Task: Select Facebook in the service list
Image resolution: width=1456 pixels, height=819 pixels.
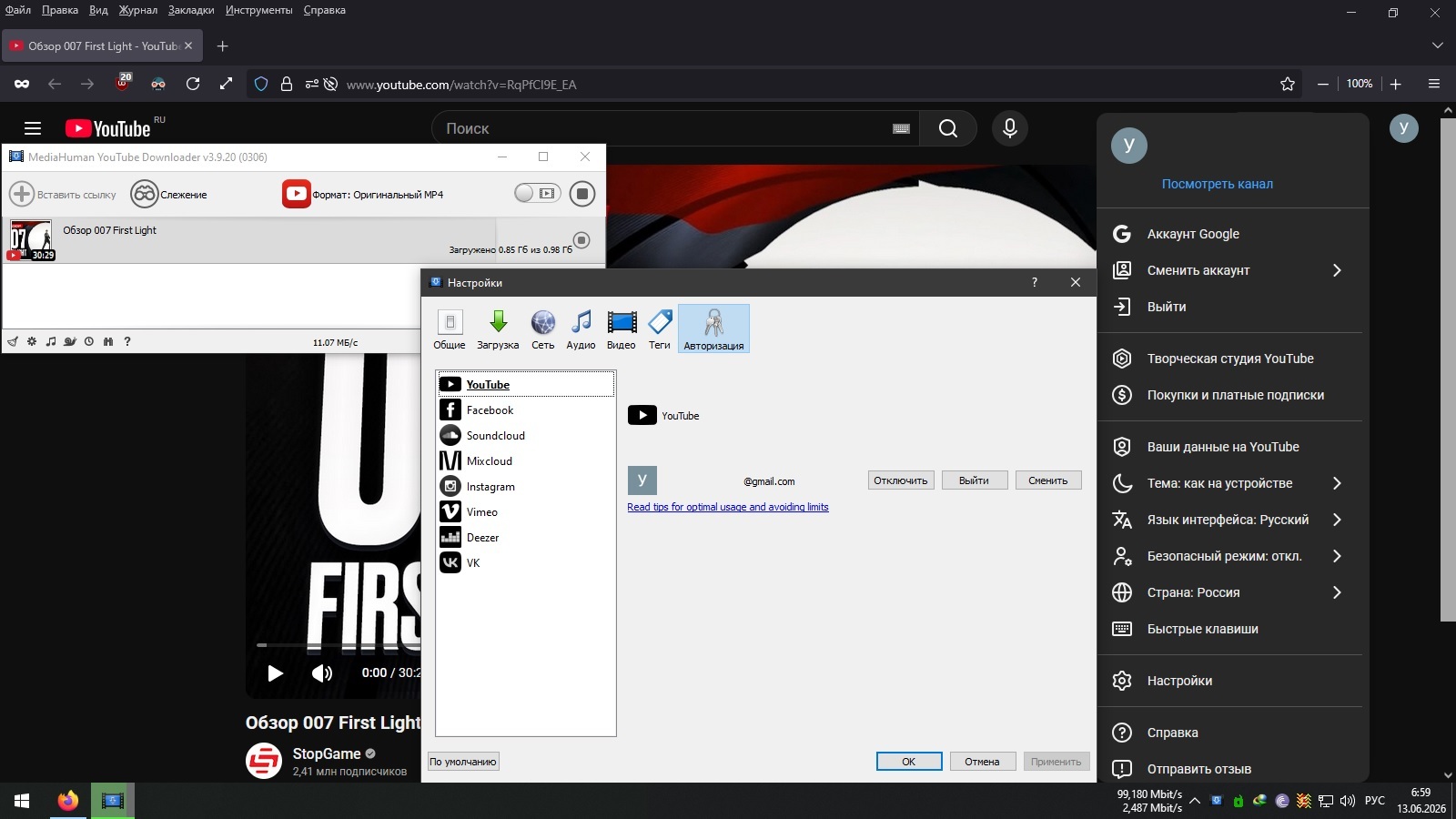Action: coord(526,409)
